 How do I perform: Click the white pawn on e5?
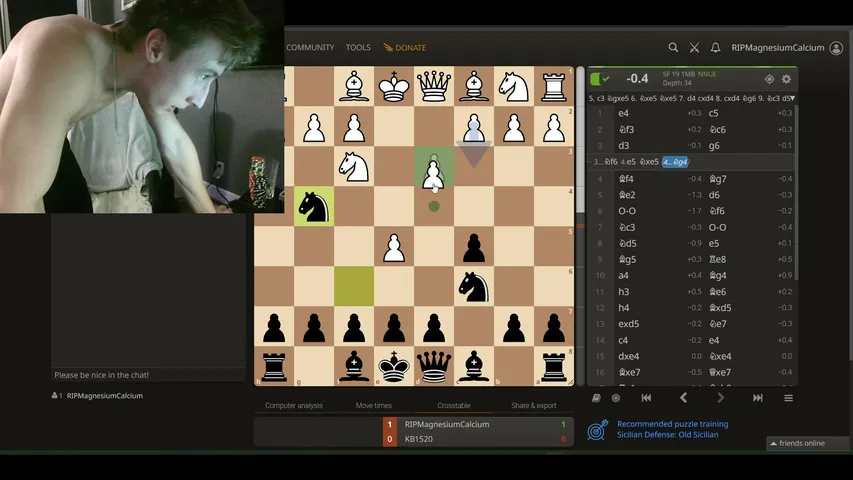(394, 247)
